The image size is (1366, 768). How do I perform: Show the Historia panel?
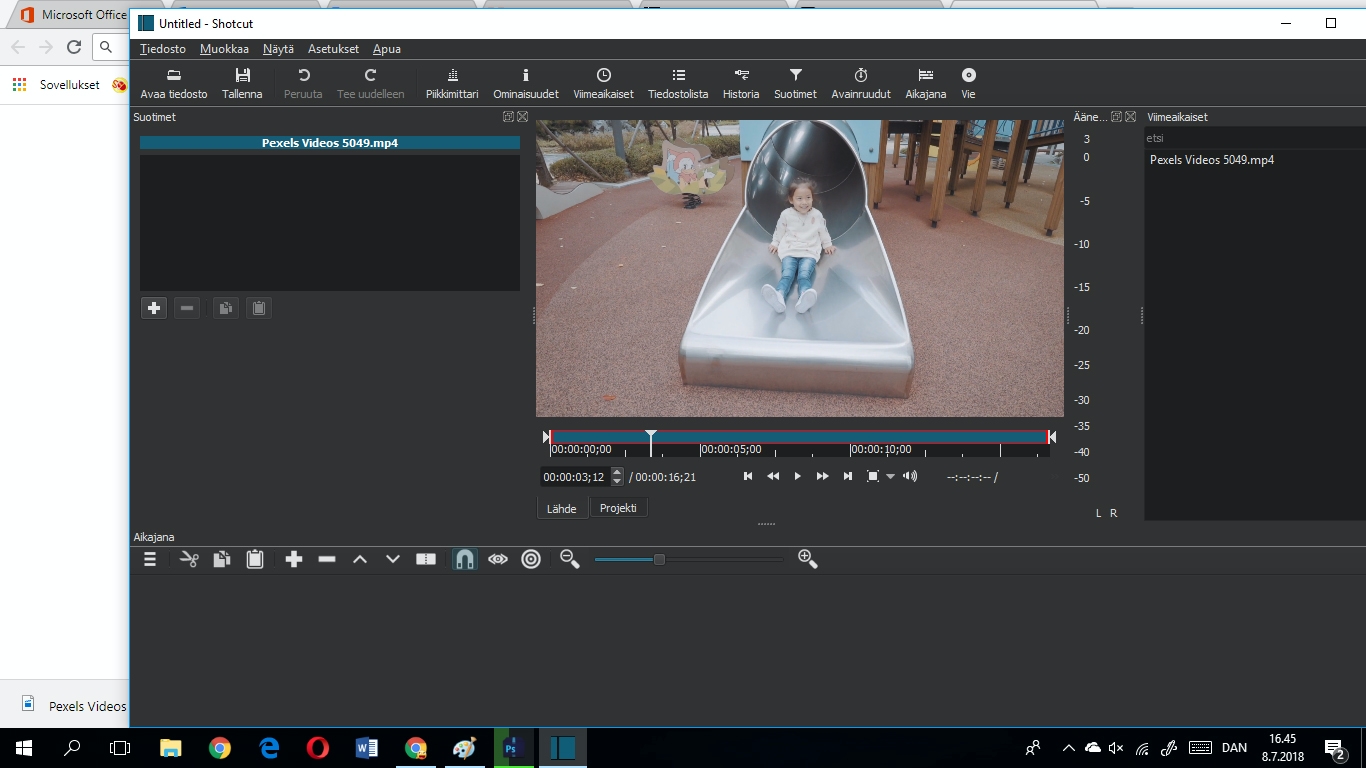741,83
